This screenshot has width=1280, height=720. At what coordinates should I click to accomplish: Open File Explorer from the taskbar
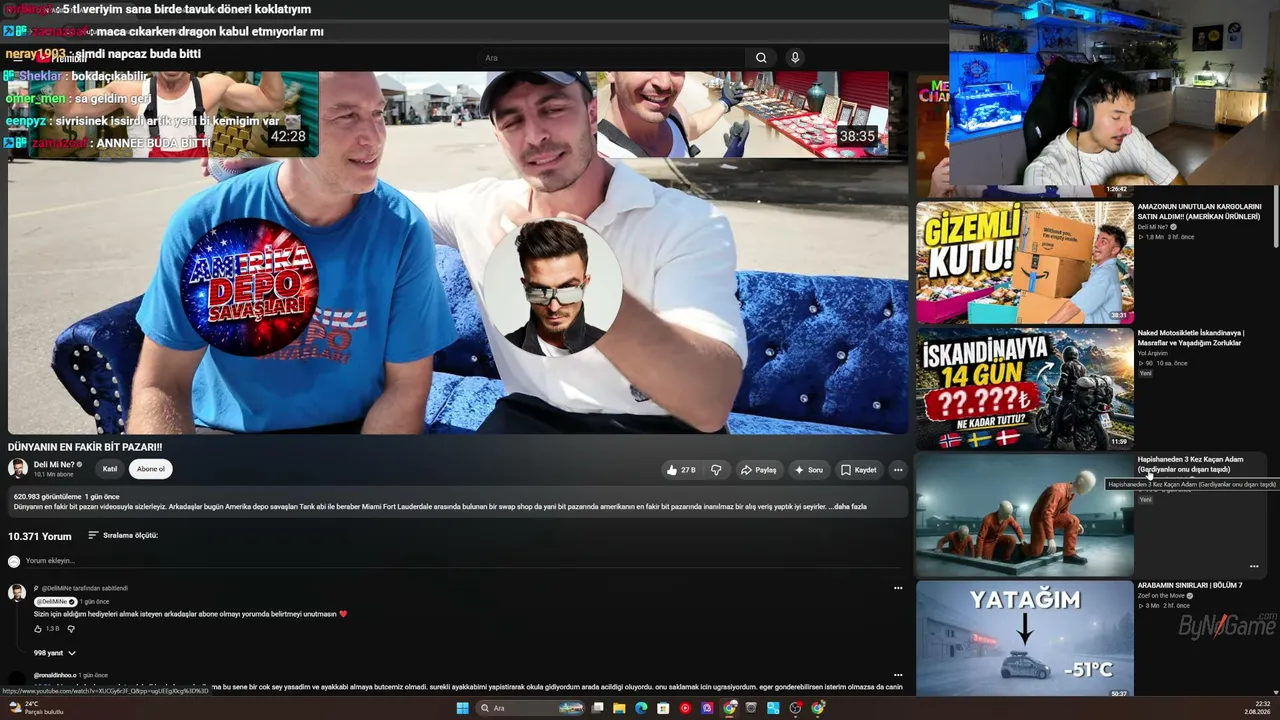[619, 708]
